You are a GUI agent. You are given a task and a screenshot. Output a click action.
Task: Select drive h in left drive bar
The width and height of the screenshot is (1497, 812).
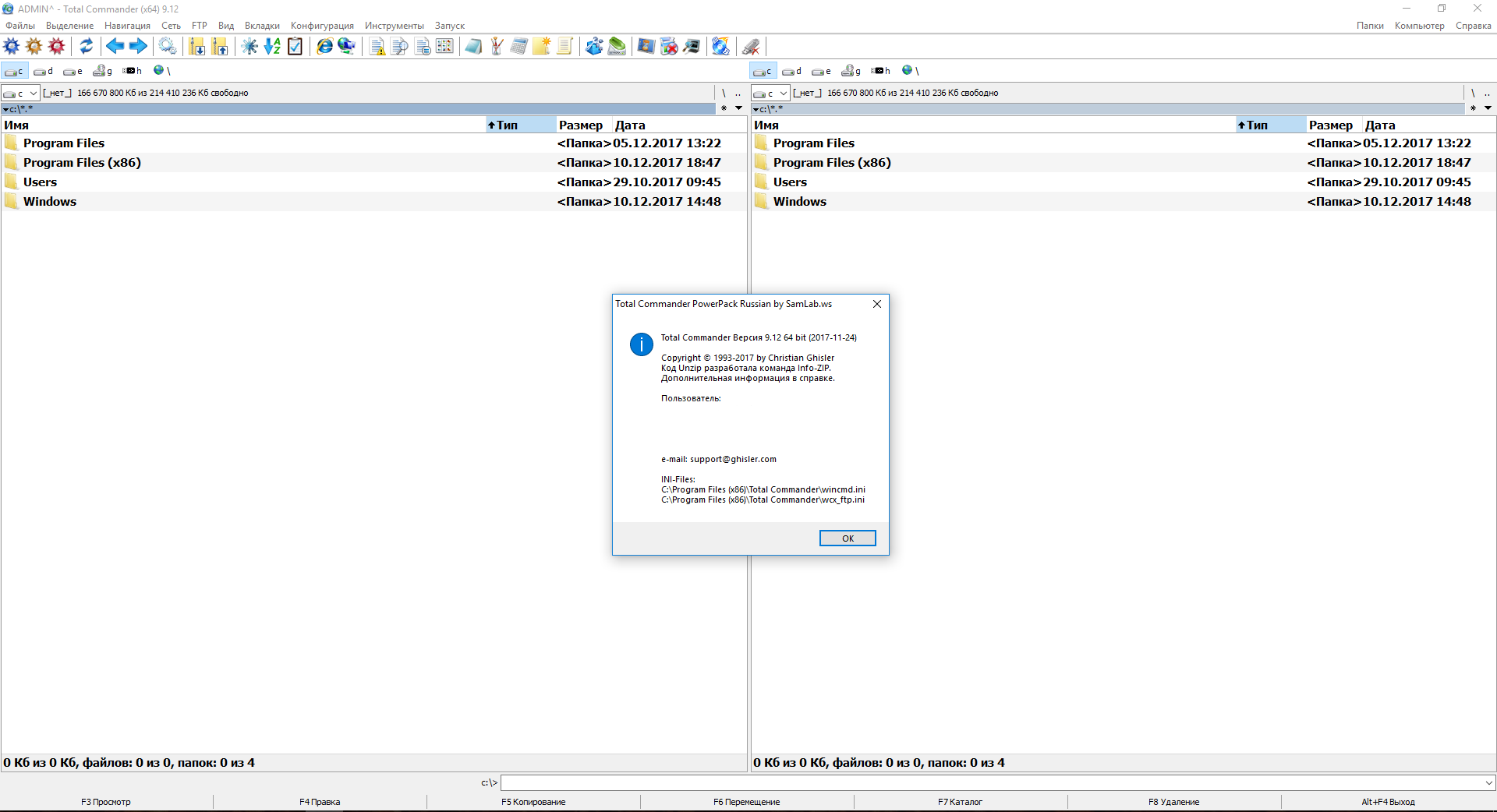coord(133,71)
